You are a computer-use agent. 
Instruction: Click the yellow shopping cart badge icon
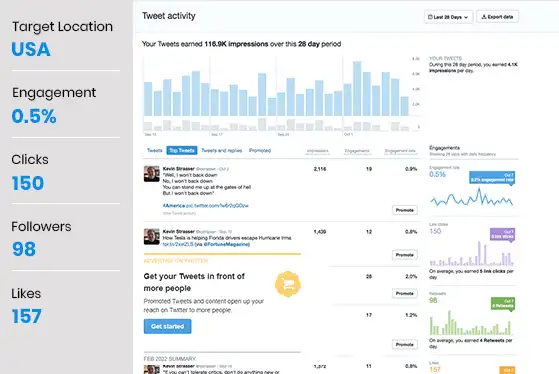point(288,284)
